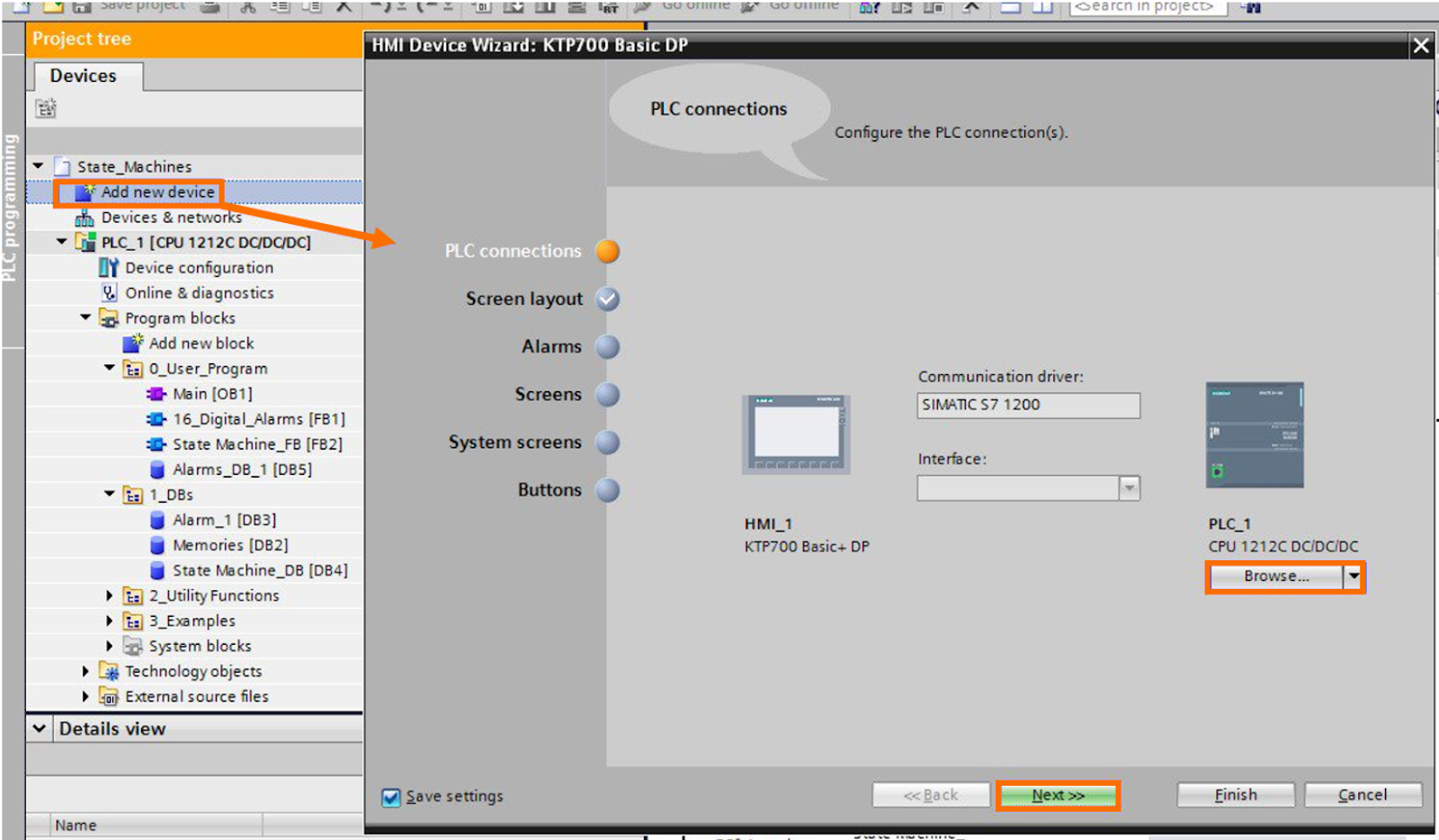The image size is (1439, 840).
Task: Click the PLC connections step circle
Action: [x=608, y=251]
